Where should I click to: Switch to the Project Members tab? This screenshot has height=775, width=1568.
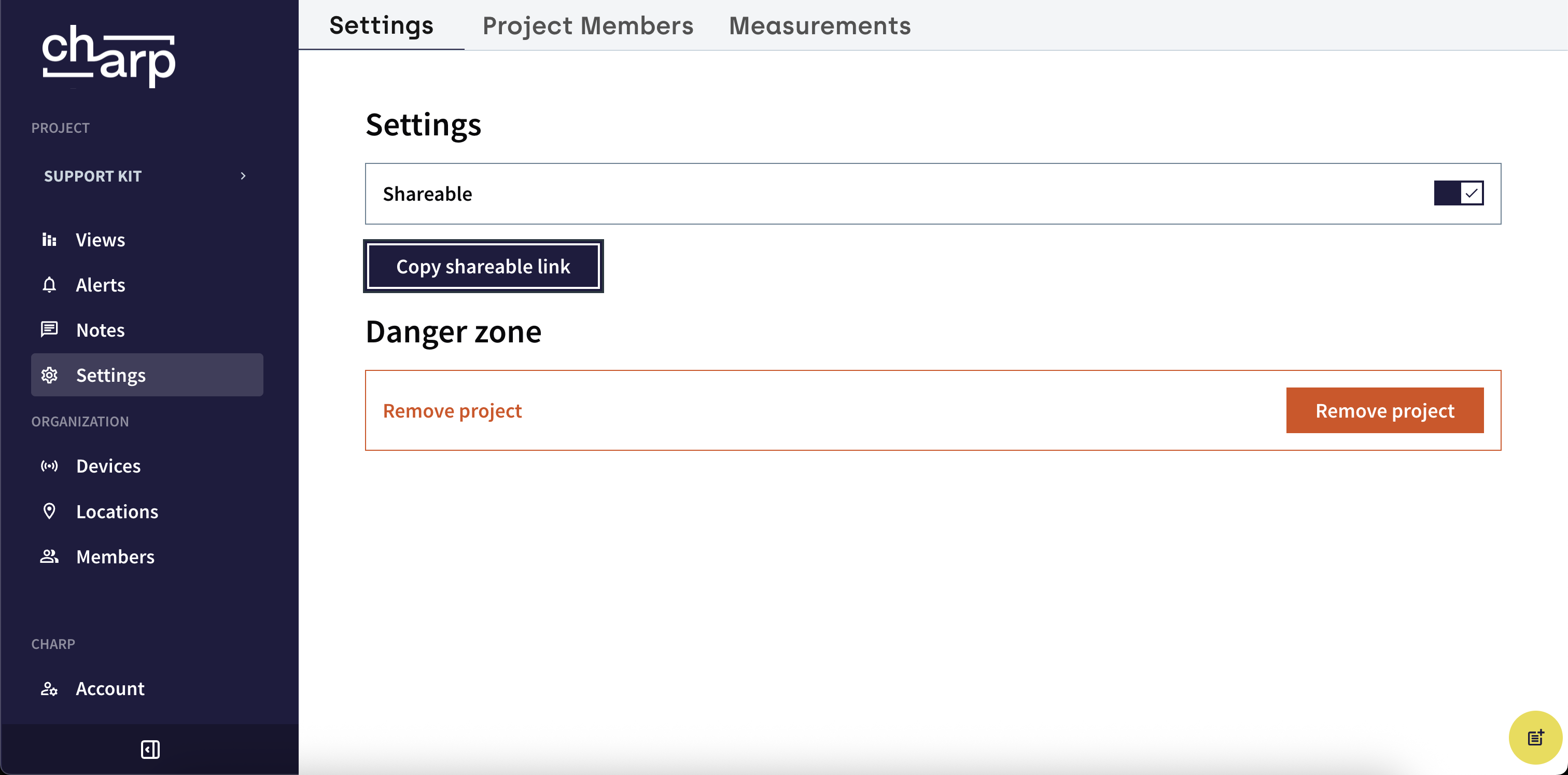tap(587, 25)
